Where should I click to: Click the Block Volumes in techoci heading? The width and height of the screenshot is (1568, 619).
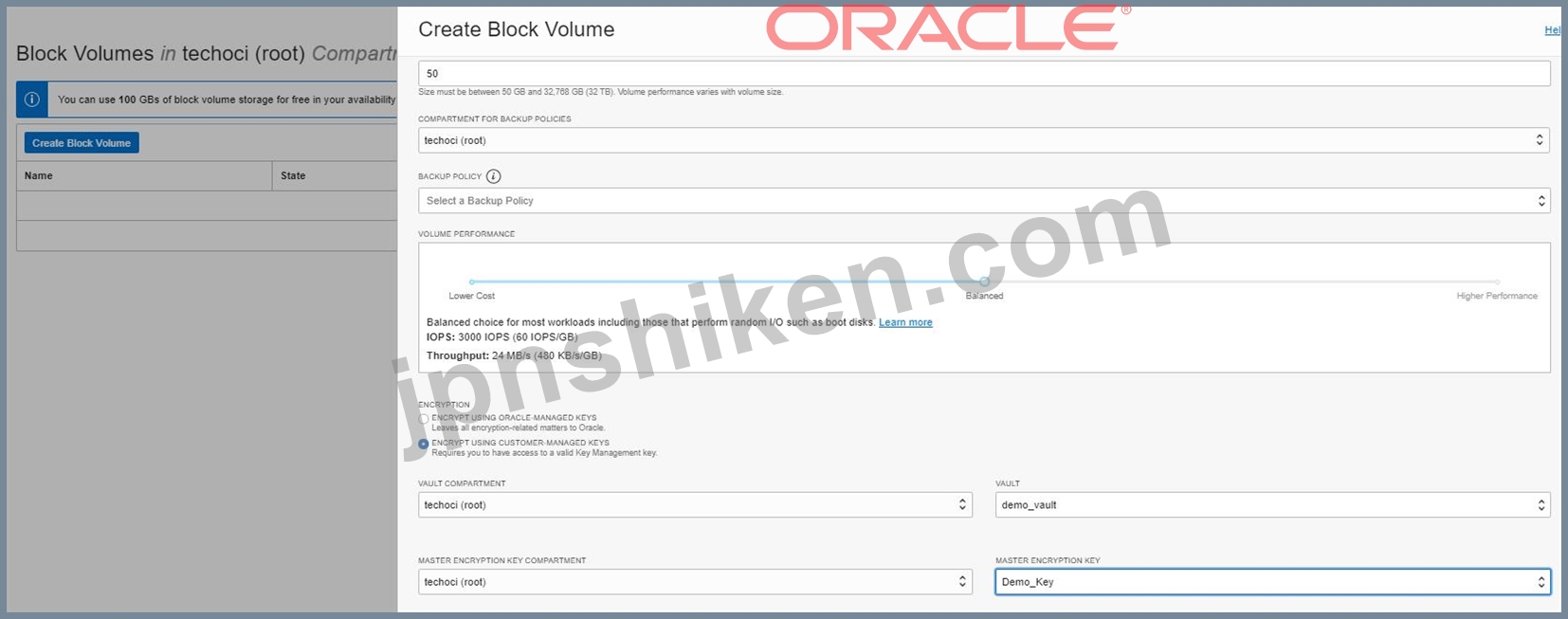pyautogui.click(x=207, y=53)
